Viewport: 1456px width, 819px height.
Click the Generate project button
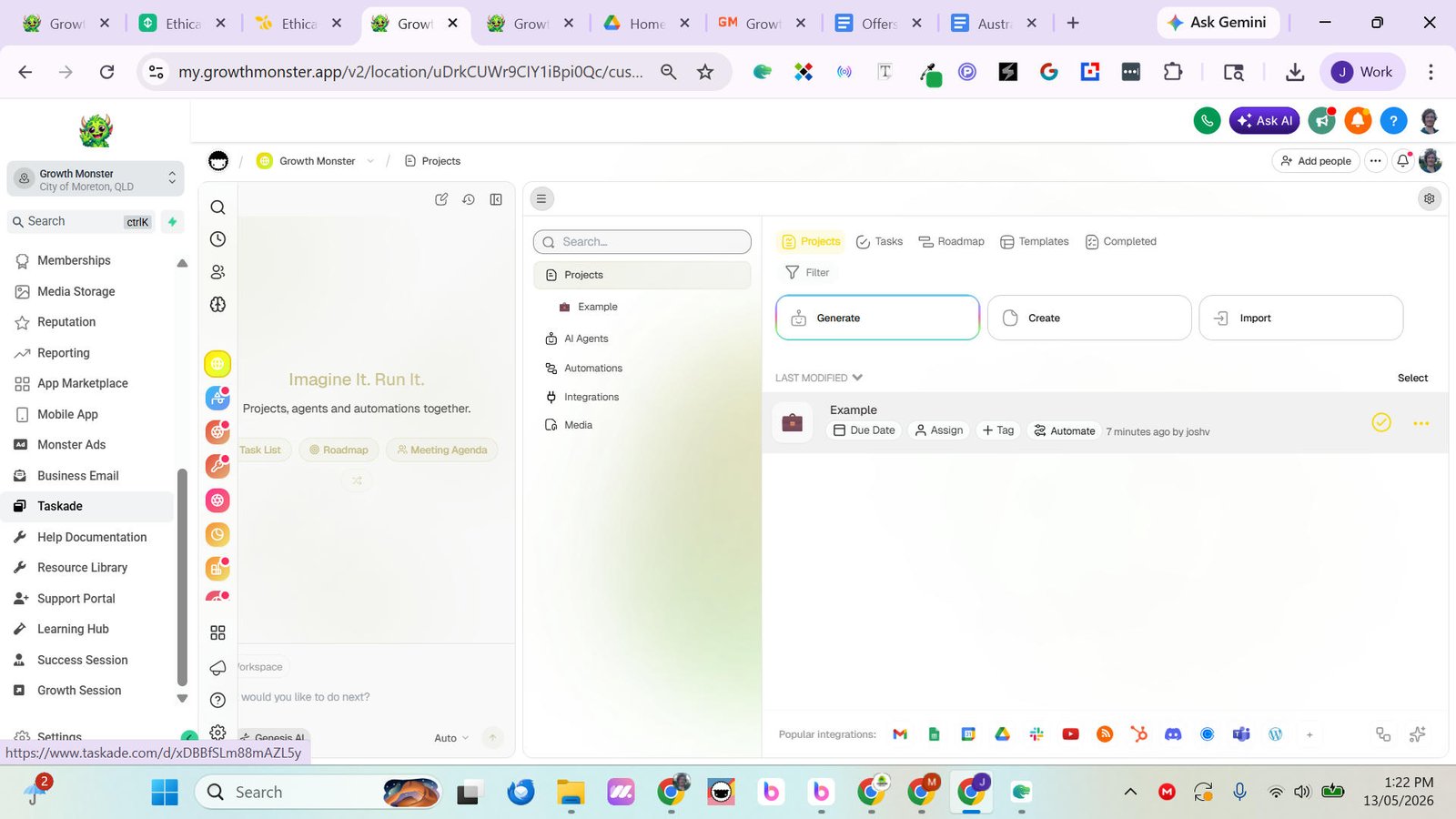tap(877, 318)
